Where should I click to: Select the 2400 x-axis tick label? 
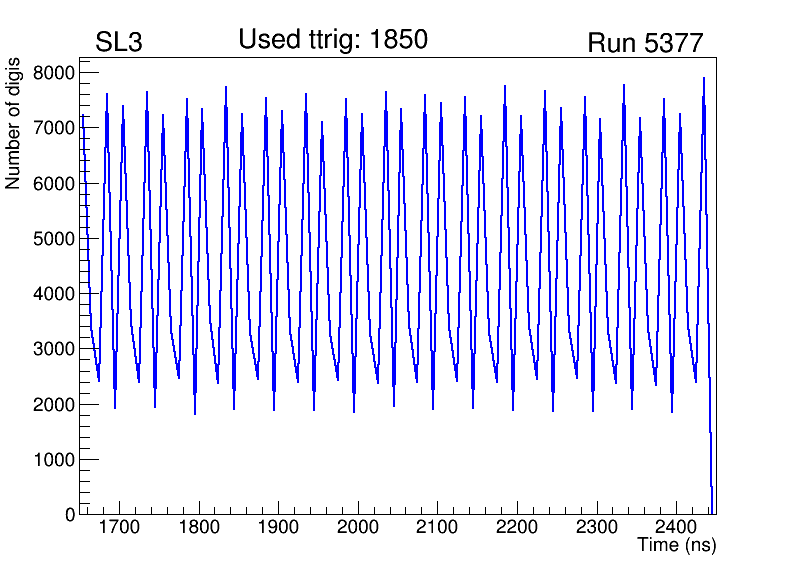coord(676,527)
